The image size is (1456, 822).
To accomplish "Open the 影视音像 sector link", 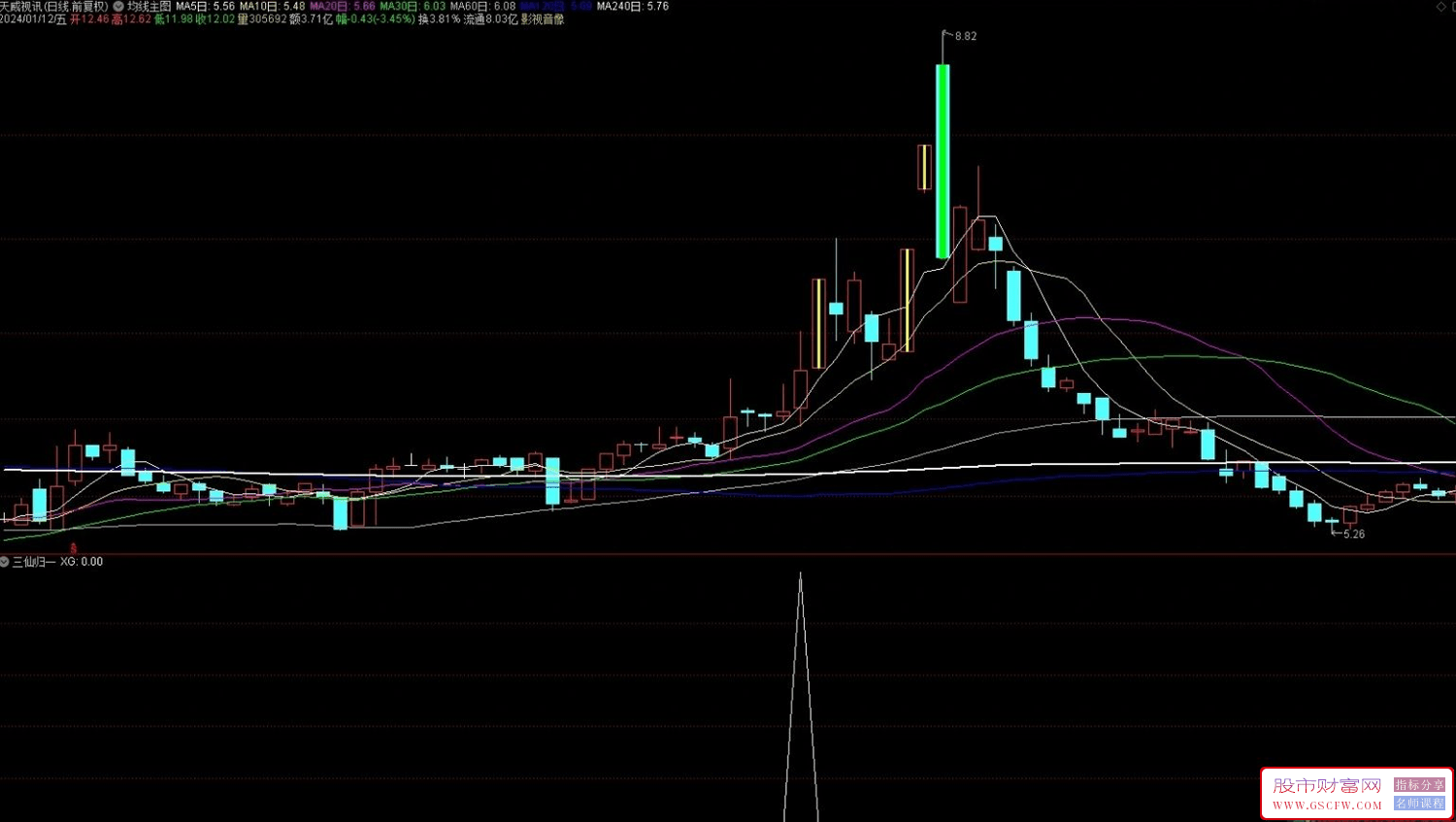I will 543,19.
